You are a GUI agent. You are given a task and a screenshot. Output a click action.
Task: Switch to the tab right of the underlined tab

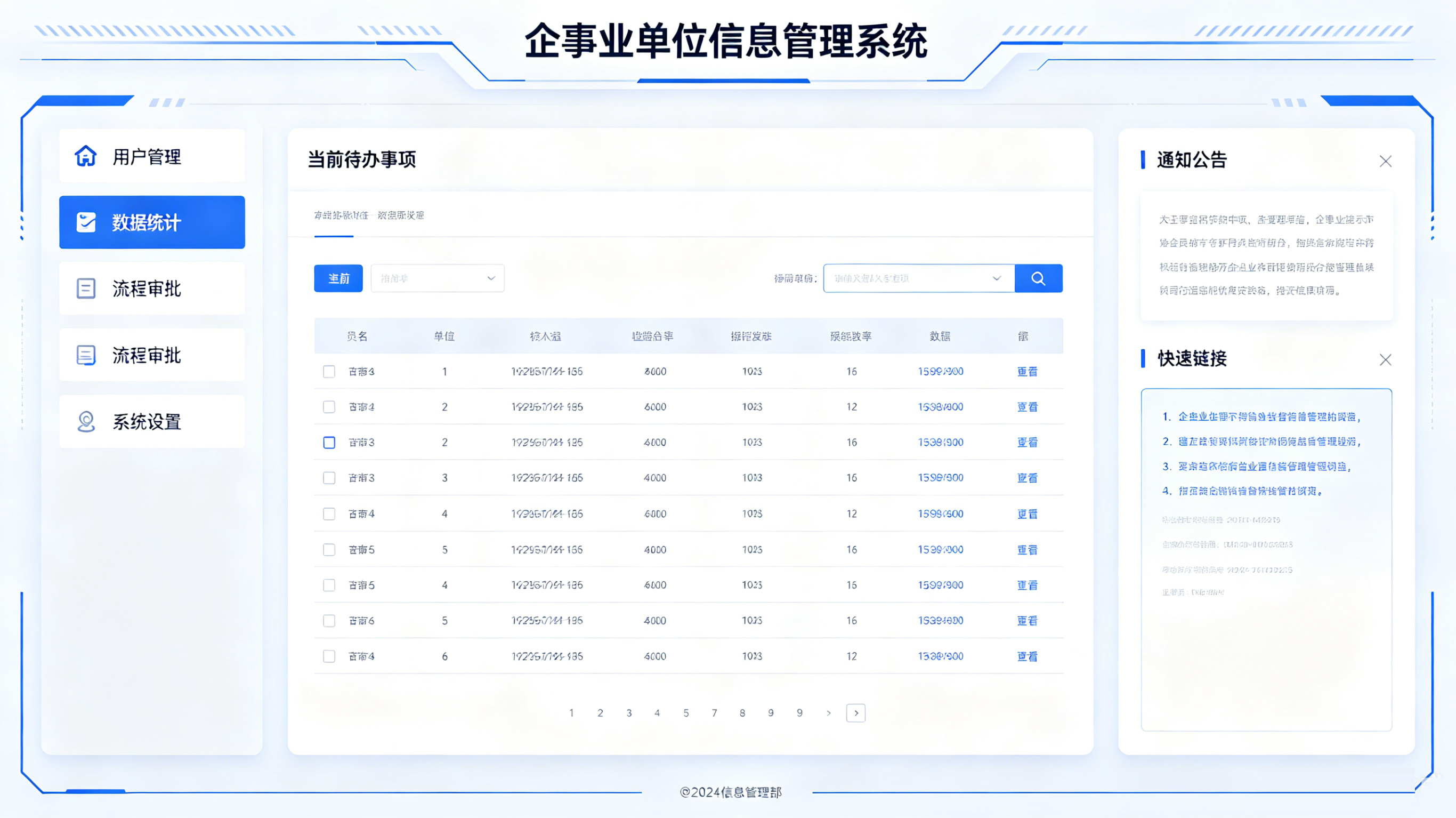tap(401, 215)
